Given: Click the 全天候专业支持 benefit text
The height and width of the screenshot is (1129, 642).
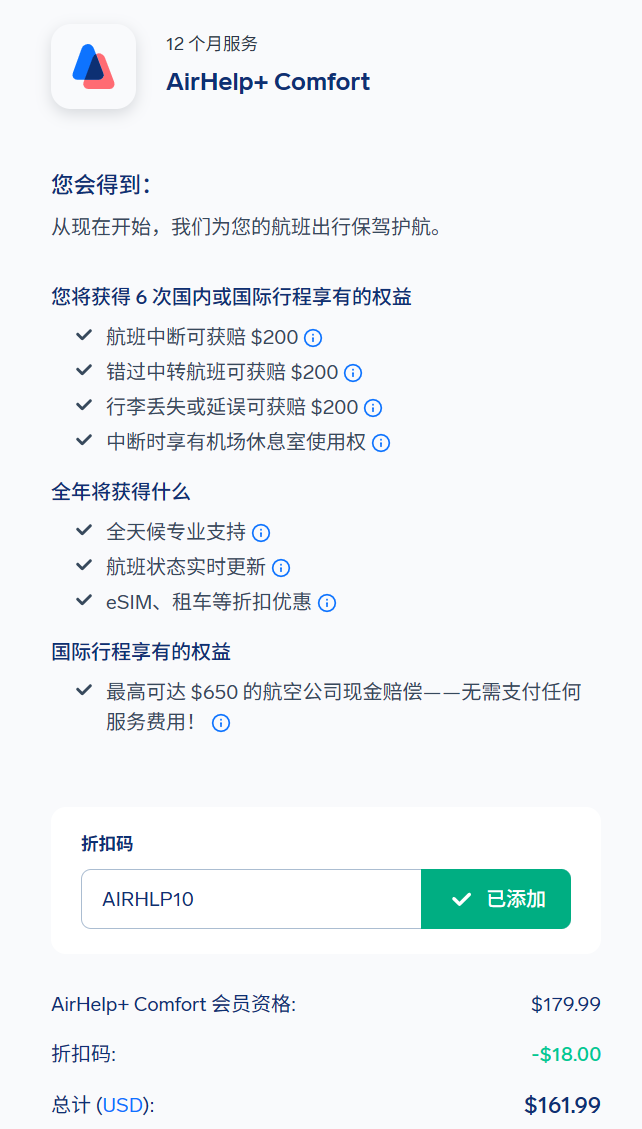Looking at the screenshot, I should 176,532.
